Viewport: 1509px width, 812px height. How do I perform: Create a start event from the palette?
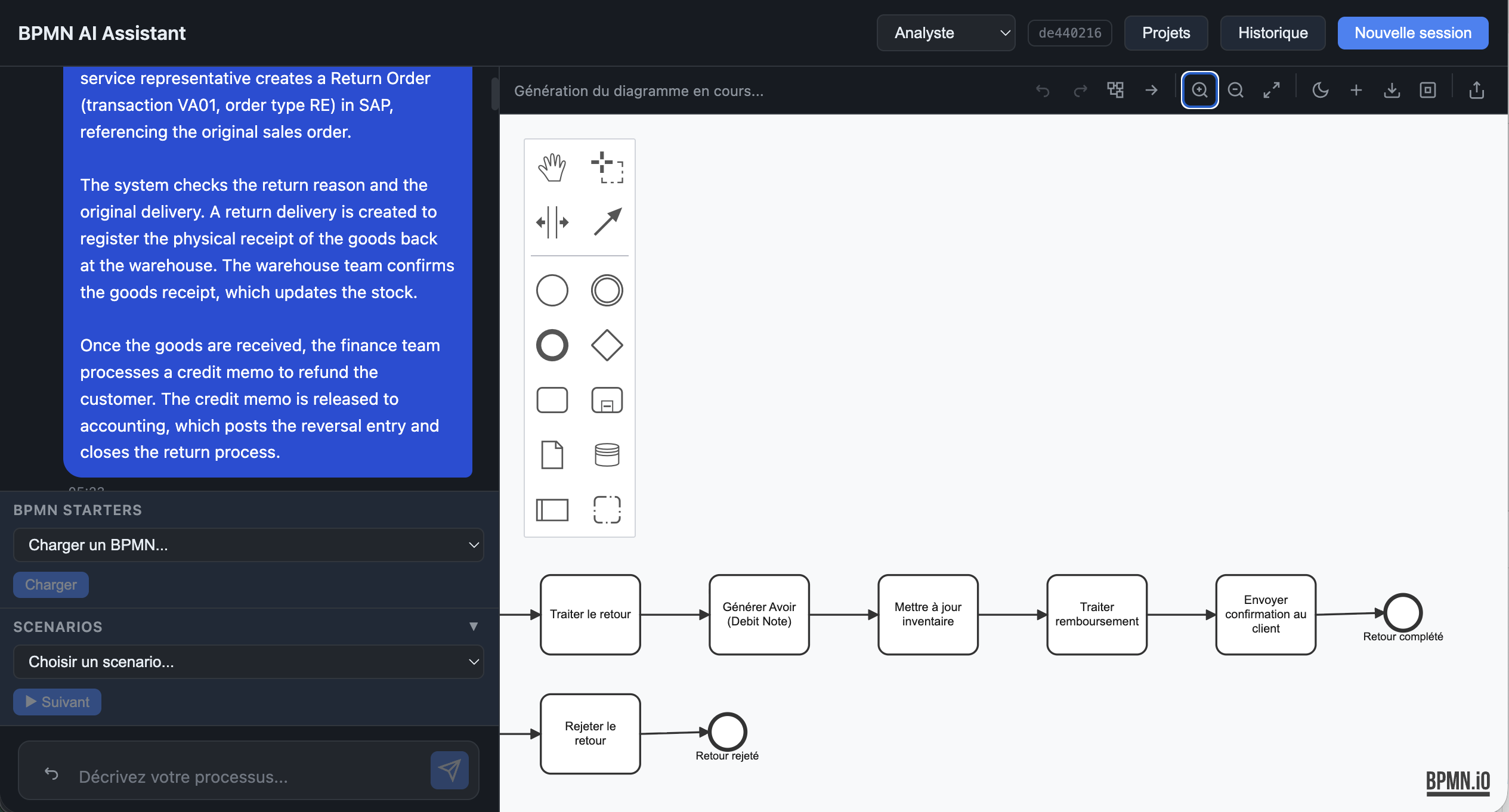pos(552,290)
